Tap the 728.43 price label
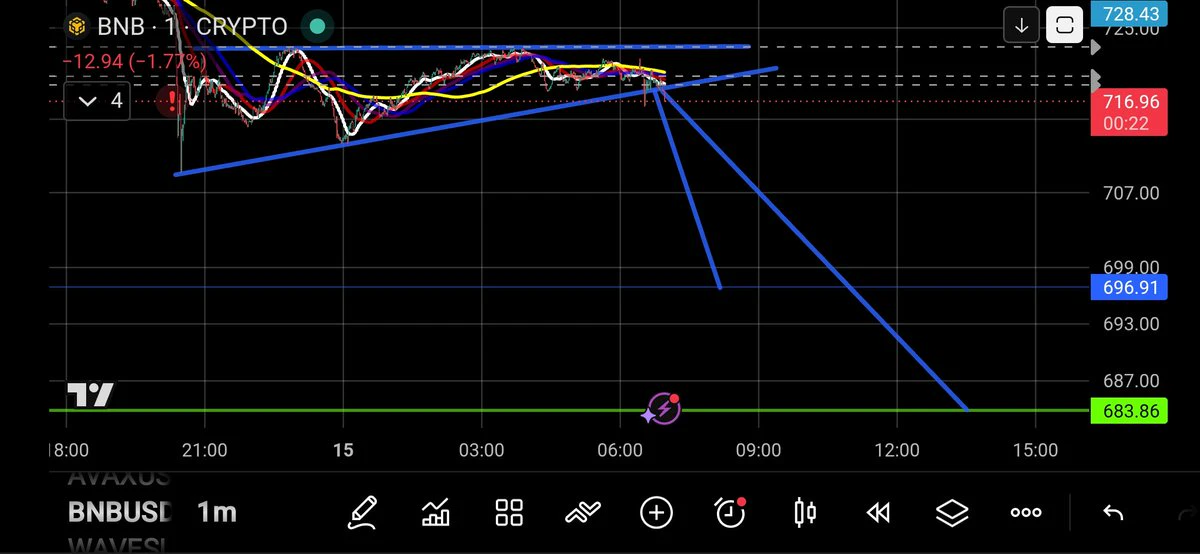This screenshot has height=554, width=1200. 1131,13
